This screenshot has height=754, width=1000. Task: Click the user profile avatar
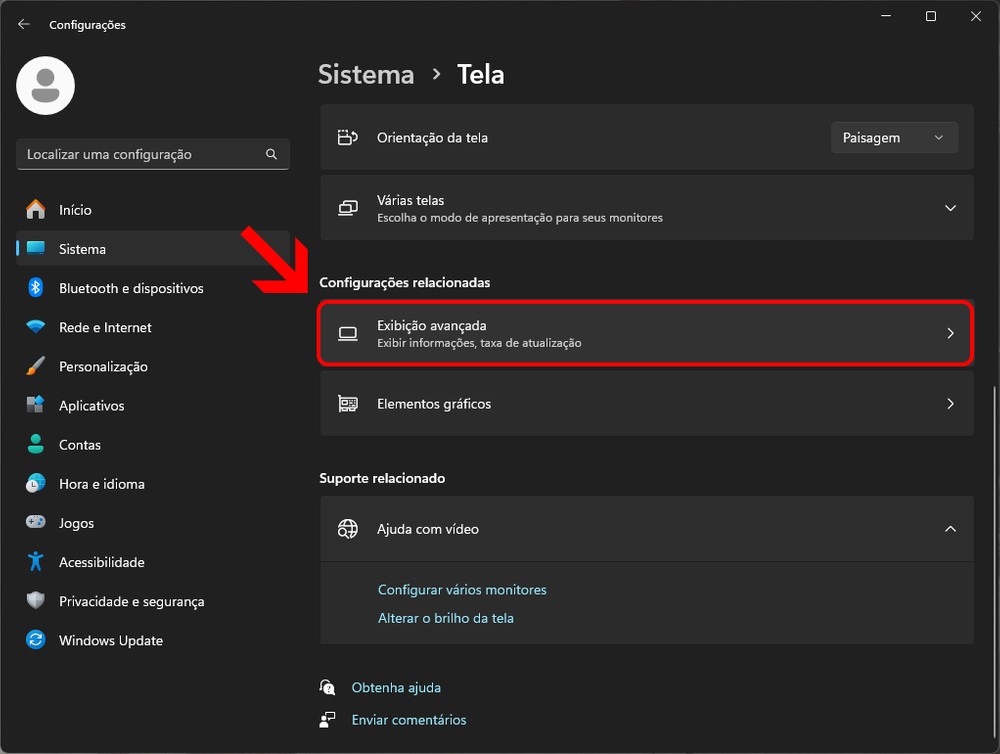tap(46, 86)
